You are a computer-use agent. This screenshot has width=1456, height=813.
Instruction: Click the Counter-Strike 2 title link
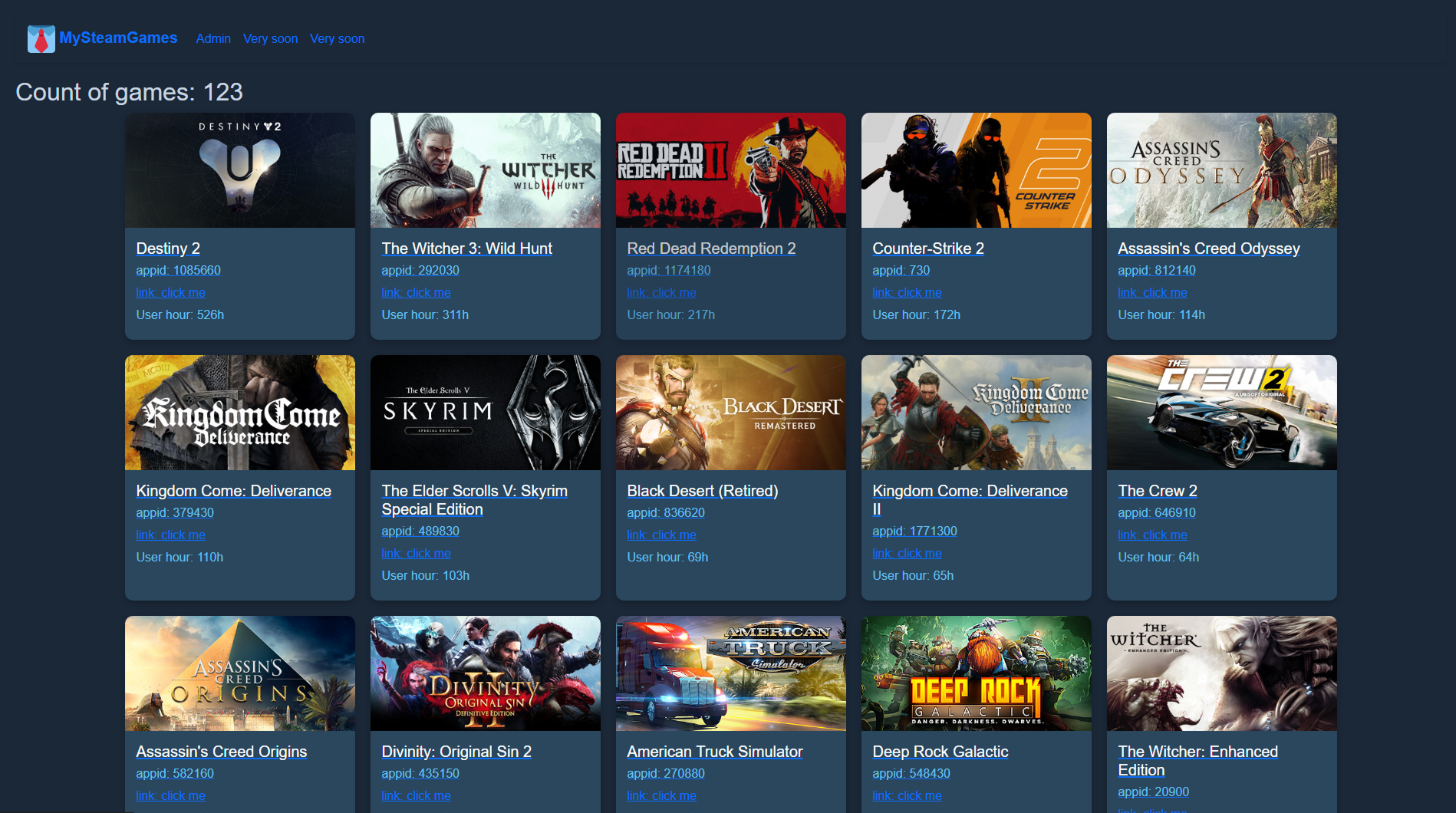928,249
